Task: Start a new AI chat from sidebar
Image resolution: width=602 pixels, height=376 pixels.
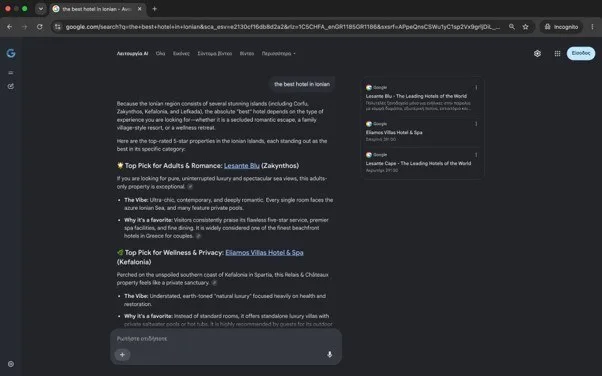Action: coord(11,86)
